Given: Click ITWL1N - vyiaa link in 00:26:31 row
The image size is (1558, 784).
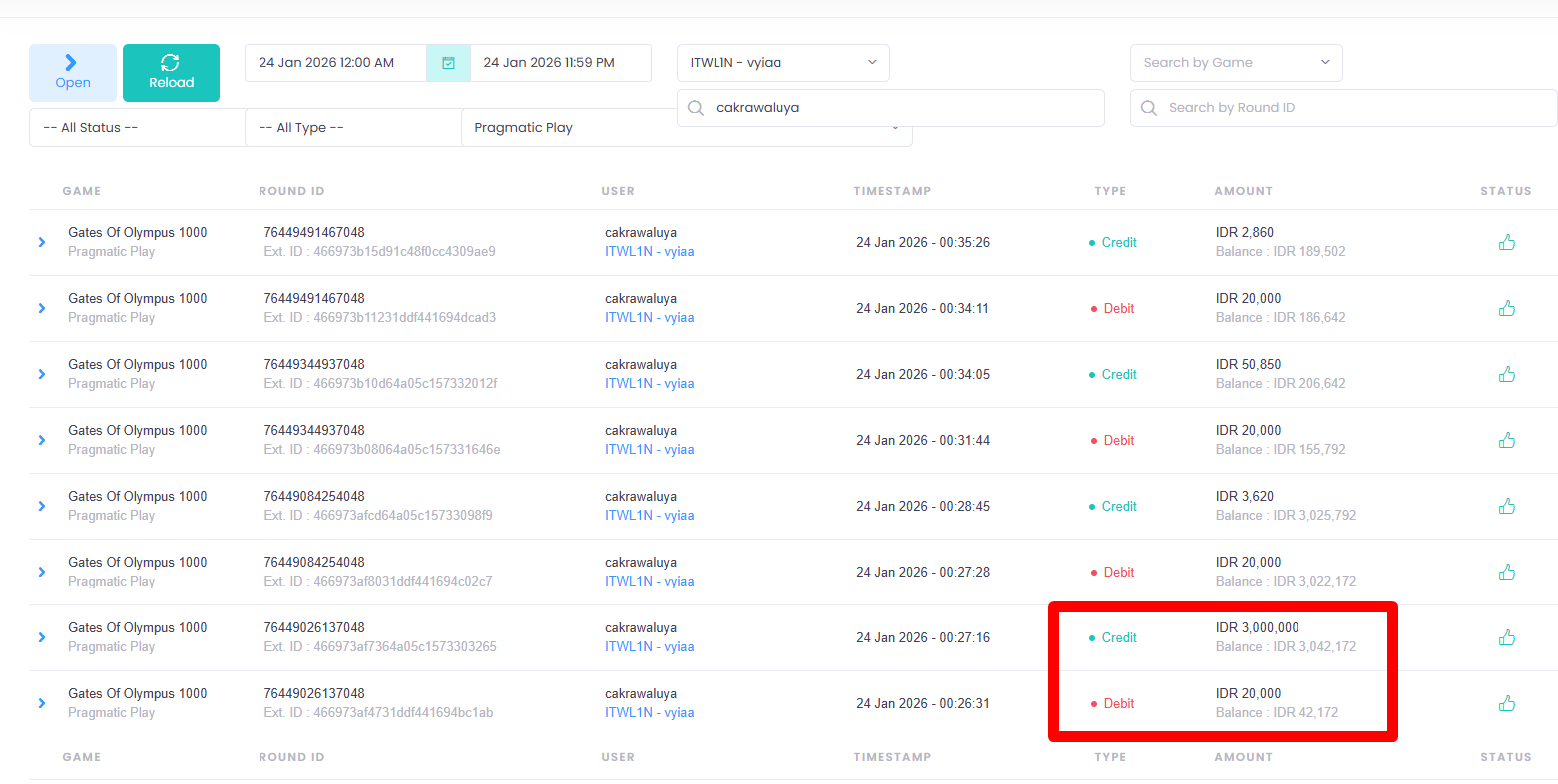Looking at the screenshot, I should click(x=650, y=713).
